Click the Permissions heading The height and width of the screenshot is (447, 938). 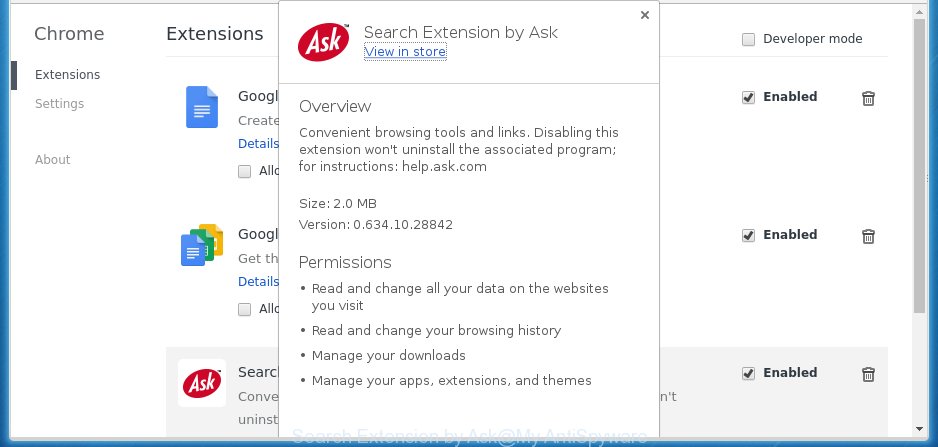pyautogui.click(x=345, y=263)
